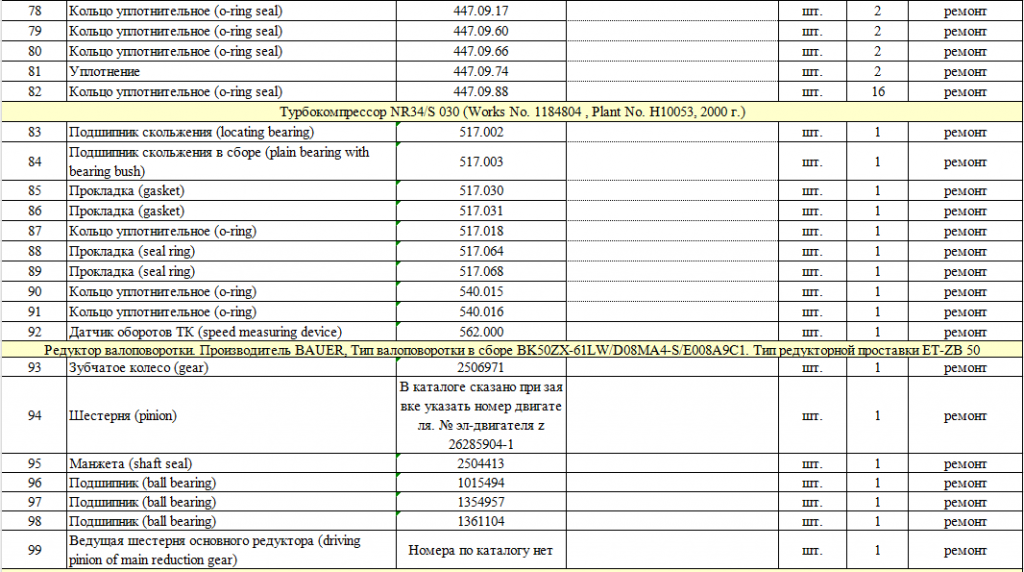1024x572 pixels.
Task: Select row number 90 cell
Action: tap(34, 292)
